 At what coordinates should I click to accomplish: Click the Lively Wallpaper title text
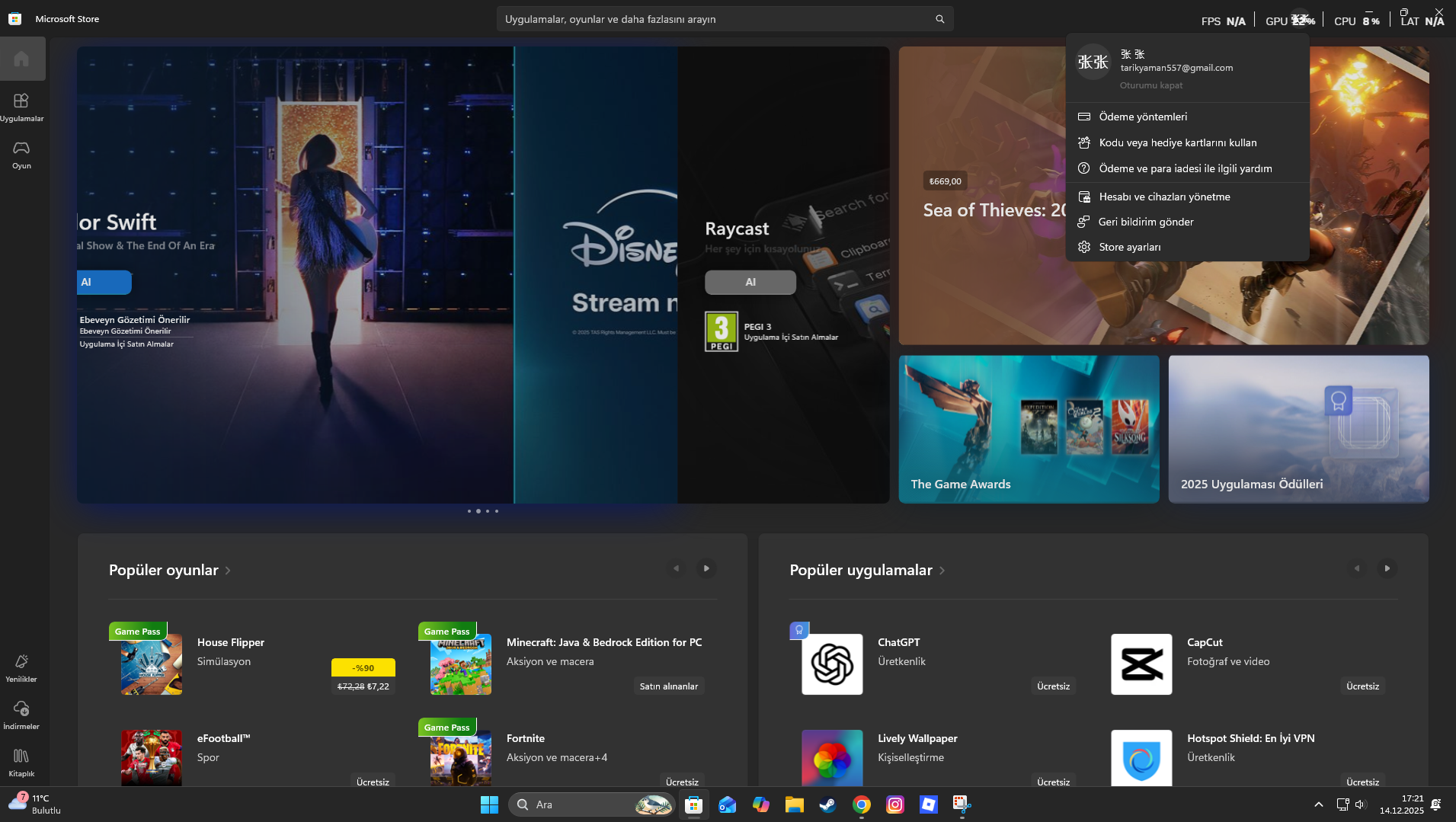point(917,738)
